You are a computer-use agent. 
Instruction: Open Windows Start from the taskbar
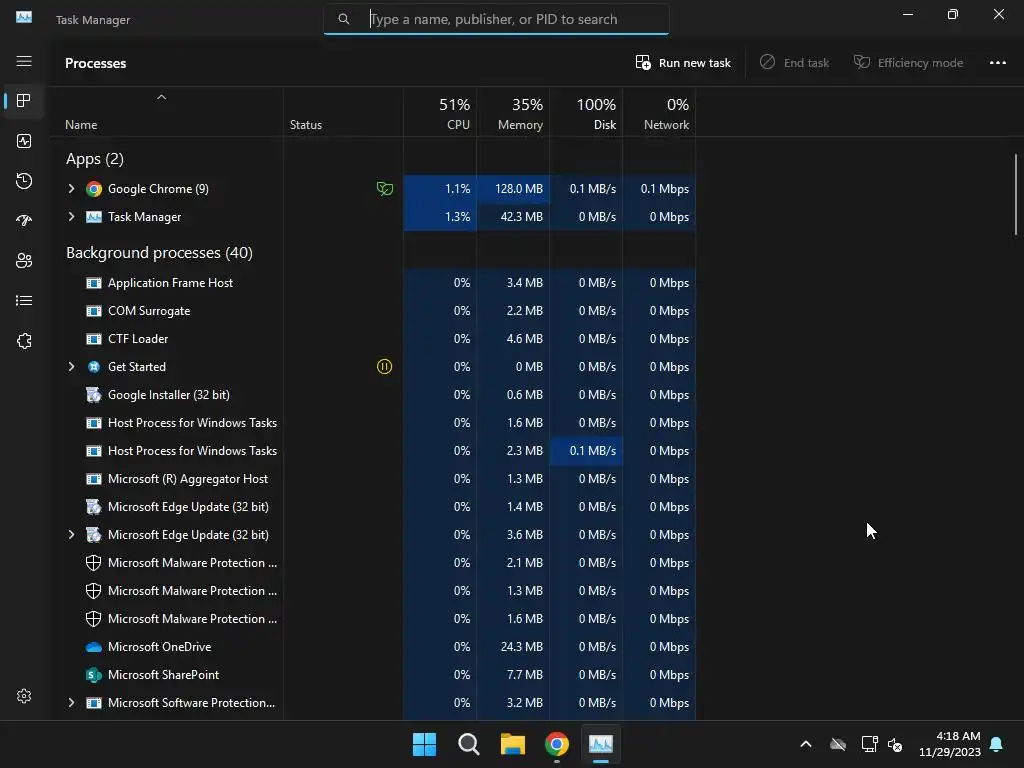pos(424,744)
